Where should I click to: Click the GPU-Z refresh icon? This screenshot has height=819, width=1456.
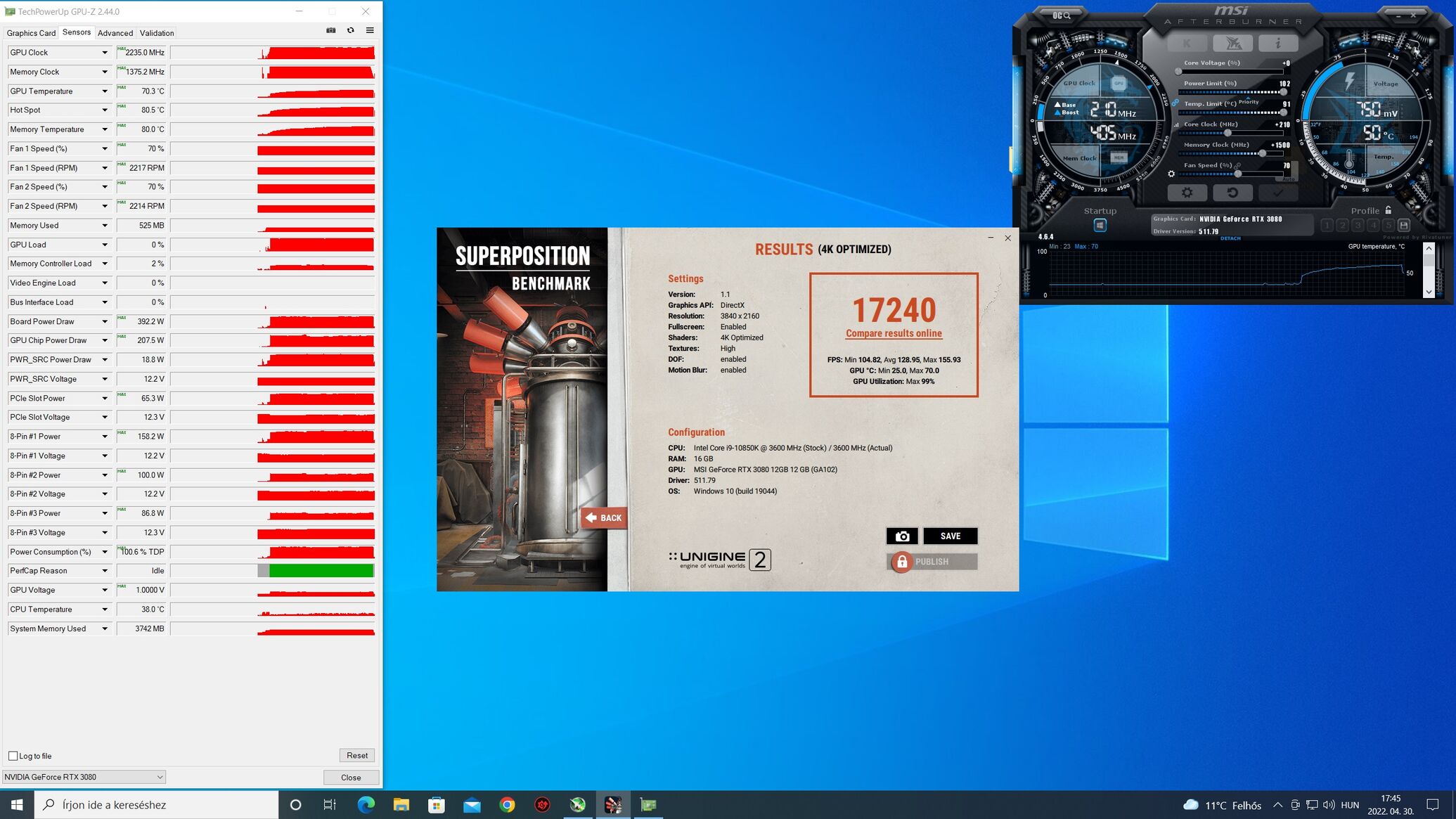(x=350, y=30)
